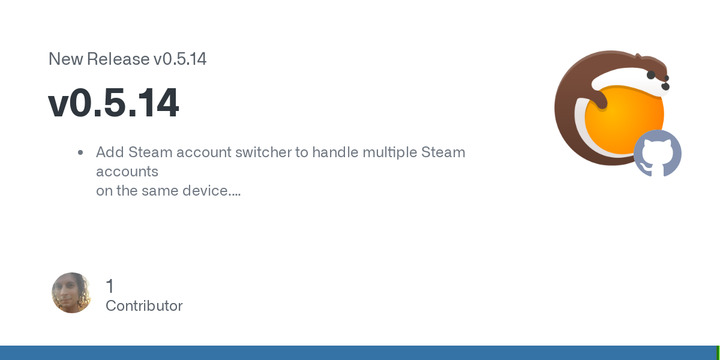Screen dimensions: 720x360
Task: Click the green sliver ending the language bar
Action: pos(718,353)
